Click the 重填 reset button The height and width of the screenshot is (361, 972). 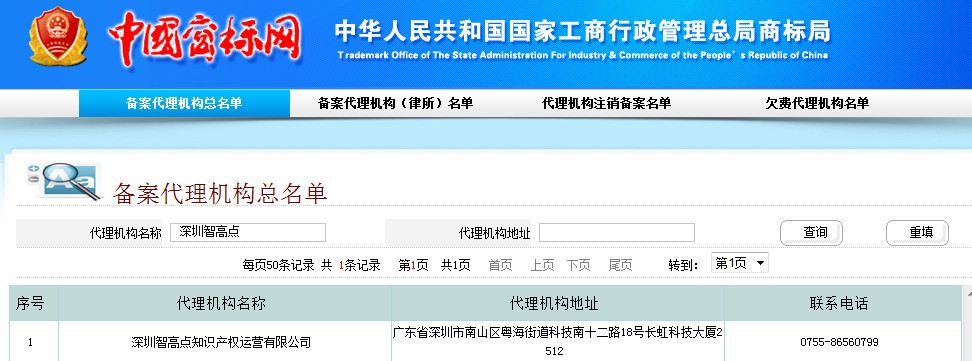(x=917, y=233)
